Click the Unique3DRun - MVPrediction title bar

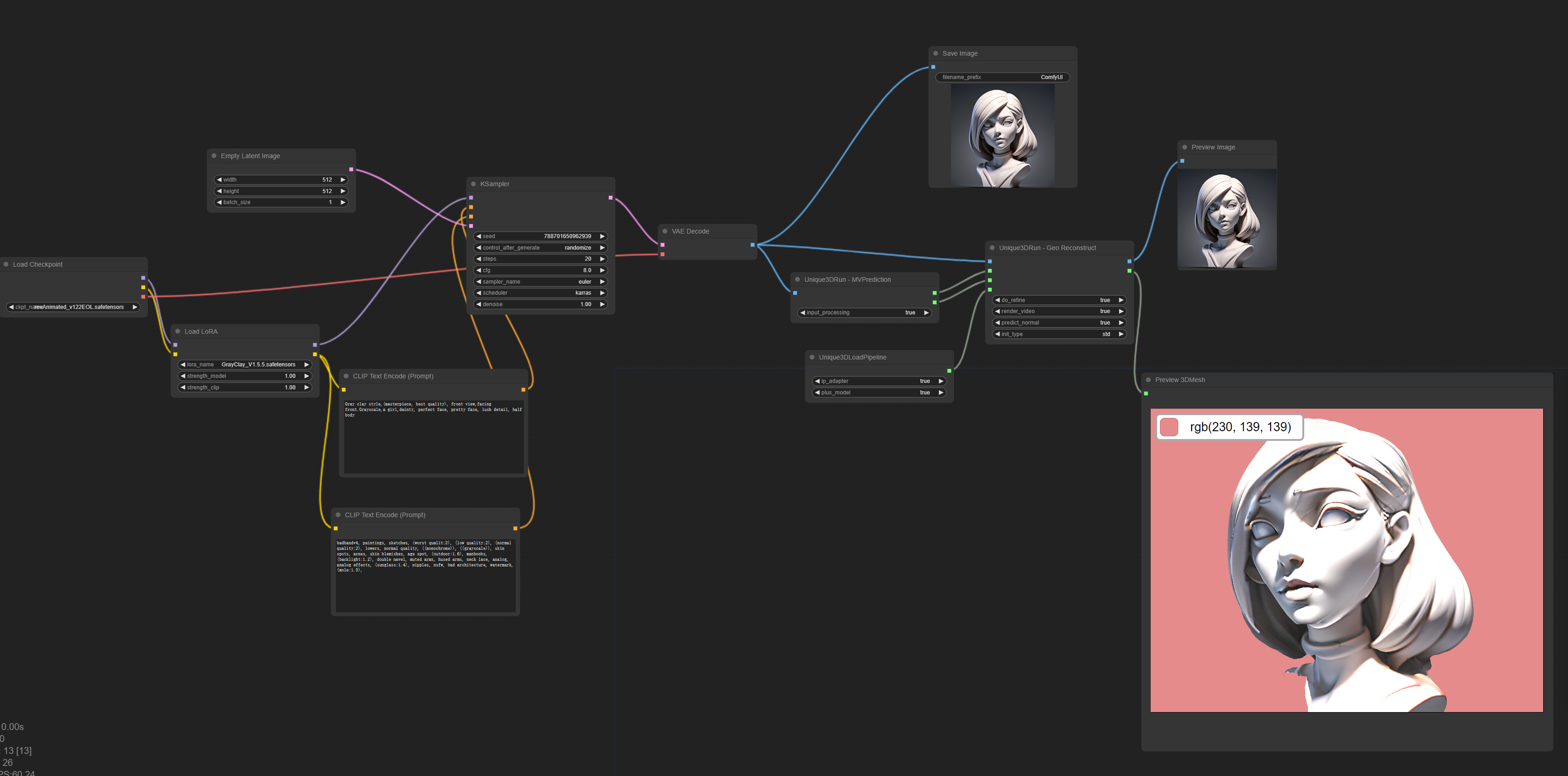[x=846, y=280]
